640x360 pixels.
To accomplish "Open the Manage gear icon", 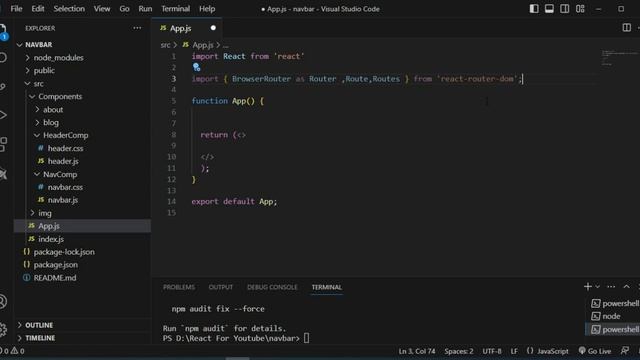I will point(3,329).
